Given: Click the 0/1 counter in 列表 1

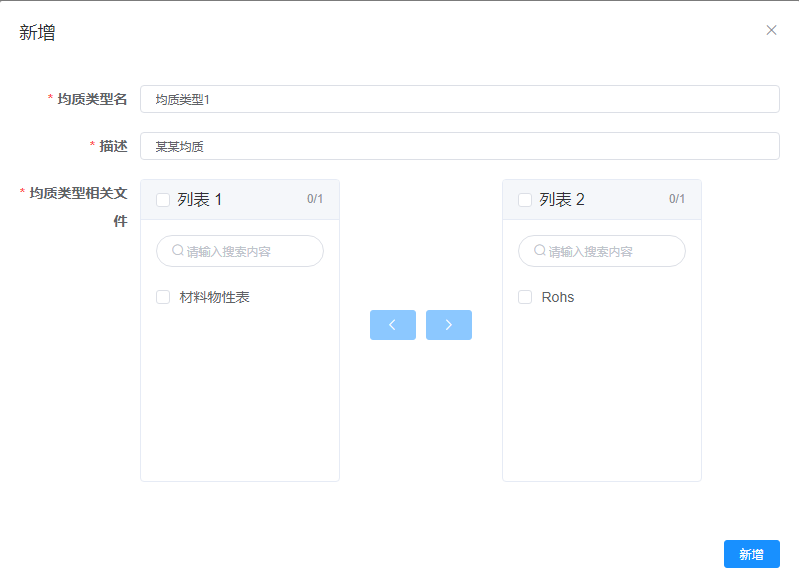Looking at the screenshot, I should click(x=315, y=199).
